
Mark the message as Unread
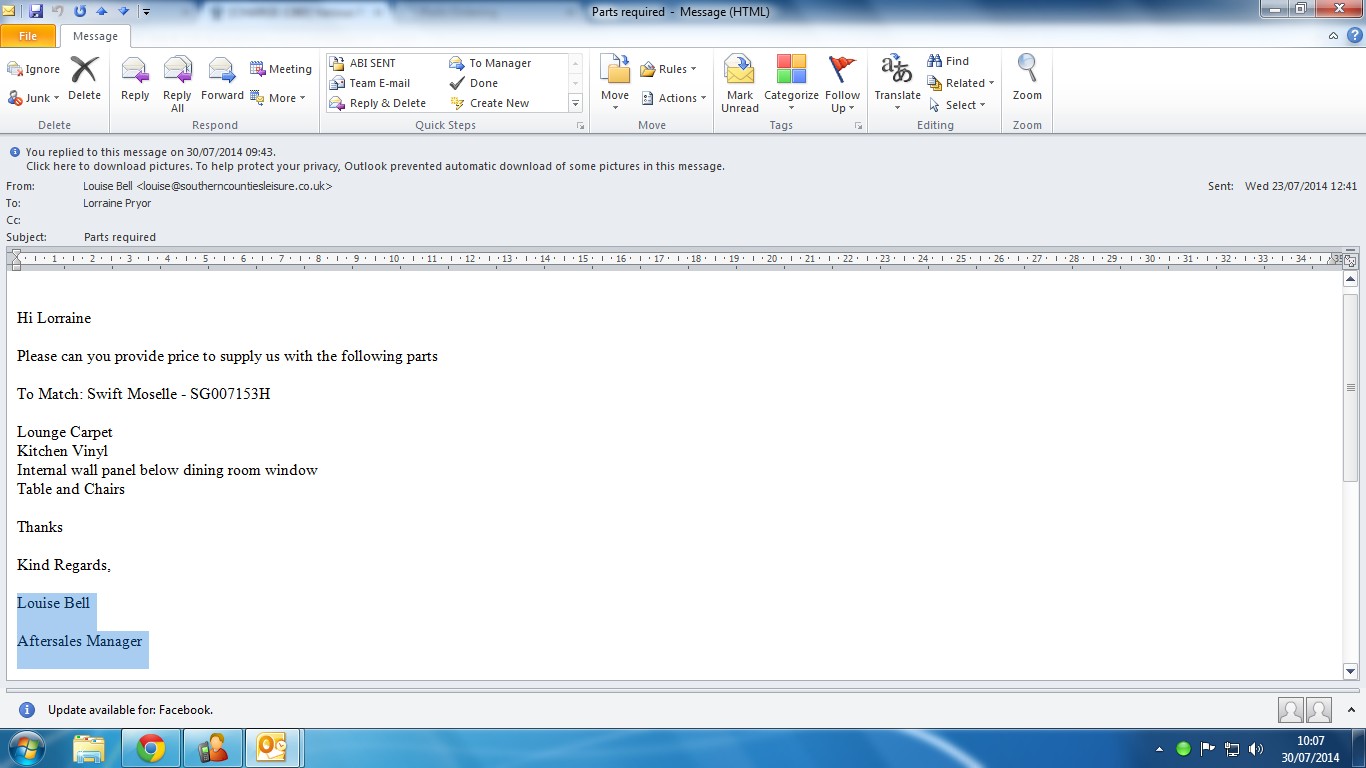tap(740, 84)
